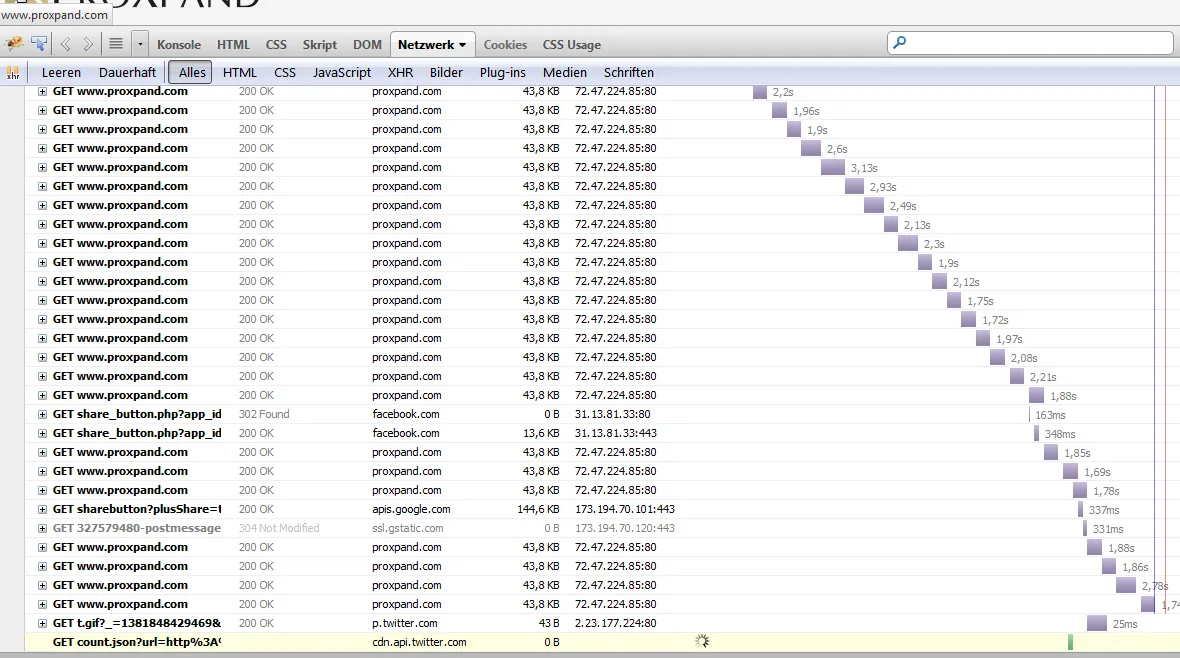Expand the GET share_button.php 302 Found row
The width and height of the screenshot is (1180, 658).
(x=43, y=414)
